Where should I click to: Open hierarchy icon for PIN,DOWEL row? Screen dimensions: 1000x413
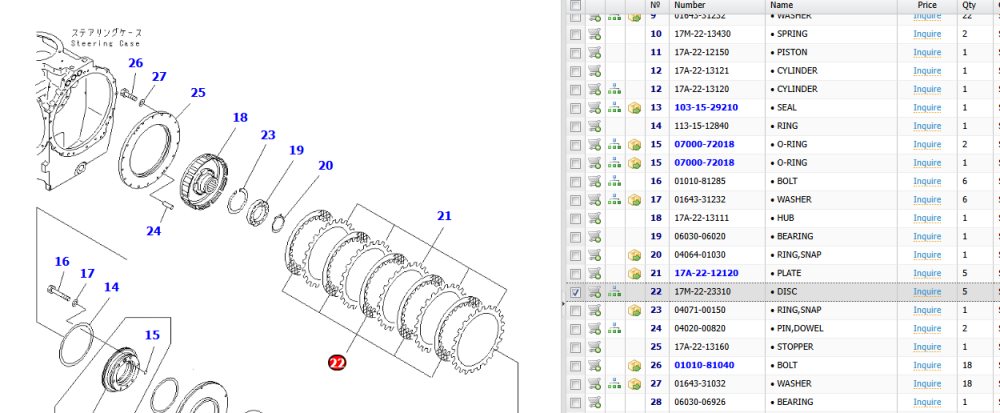click(614, 329)
